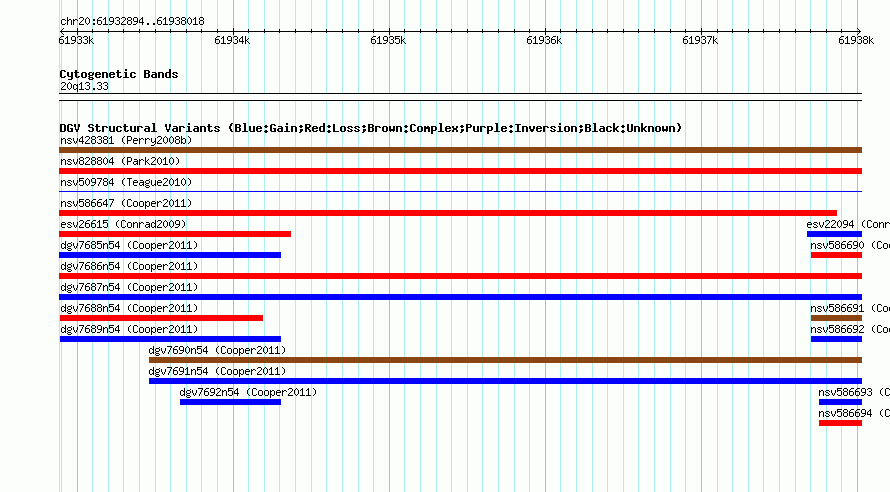Click the esv26615 (Conrad2009) label
The width and height of the screenshot is (890, 492).
123,224
